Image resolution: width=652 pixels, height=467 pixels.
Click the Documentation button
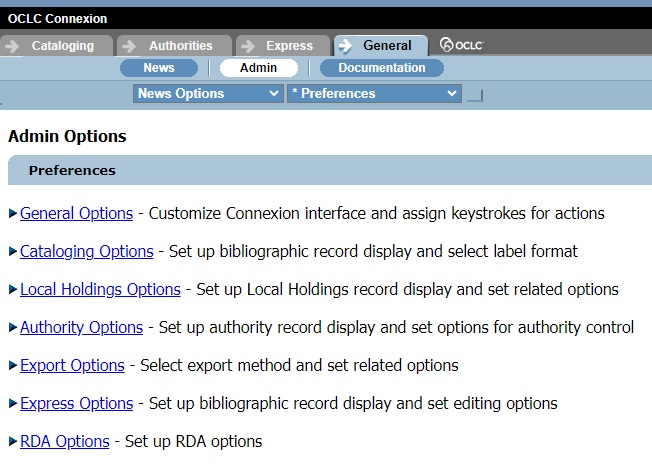click(381, 68)
